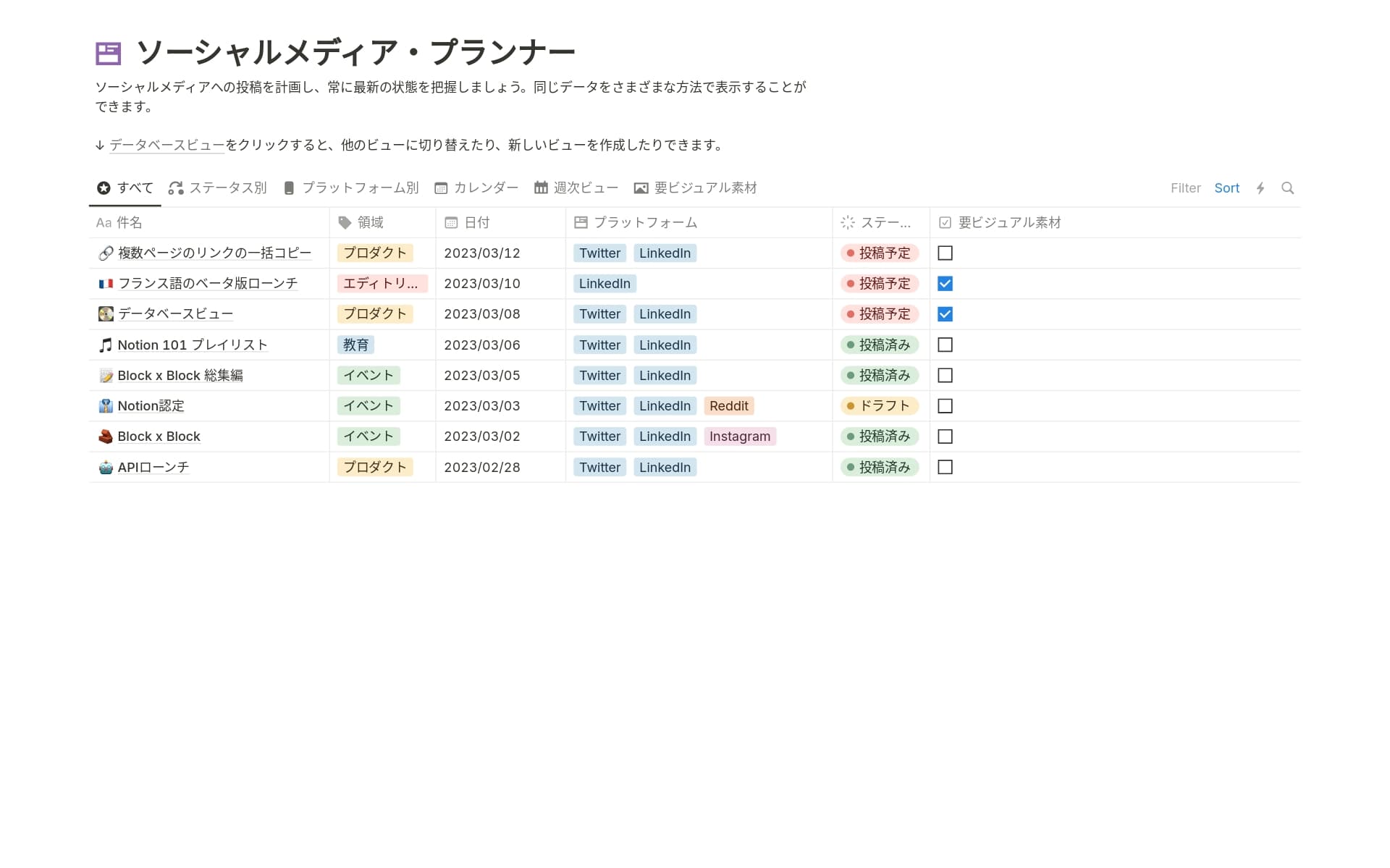This screenshot has width=1390, height=868.
Task: Uncheck the 要ビジュアル素材 box for フランス語のベータ版ローンチ
Action: [945, 283]
